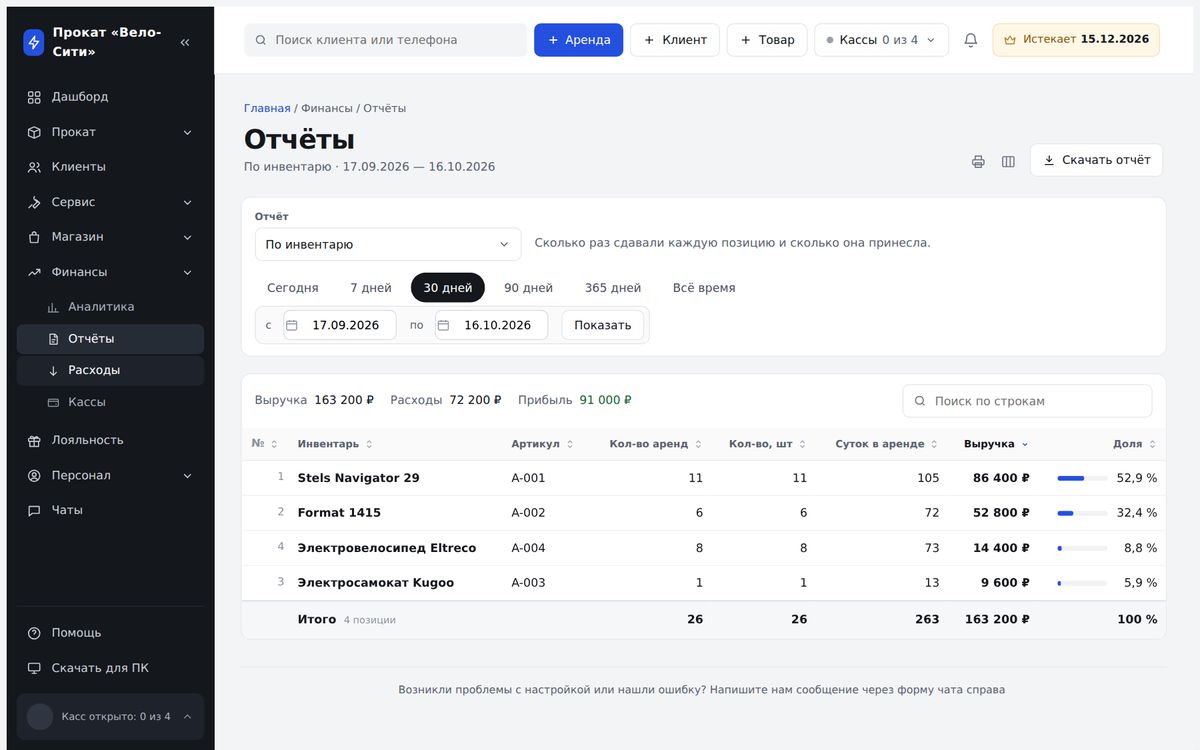
Task: Click the Скачать отчёт button
Action: [x=1096, y=160]
